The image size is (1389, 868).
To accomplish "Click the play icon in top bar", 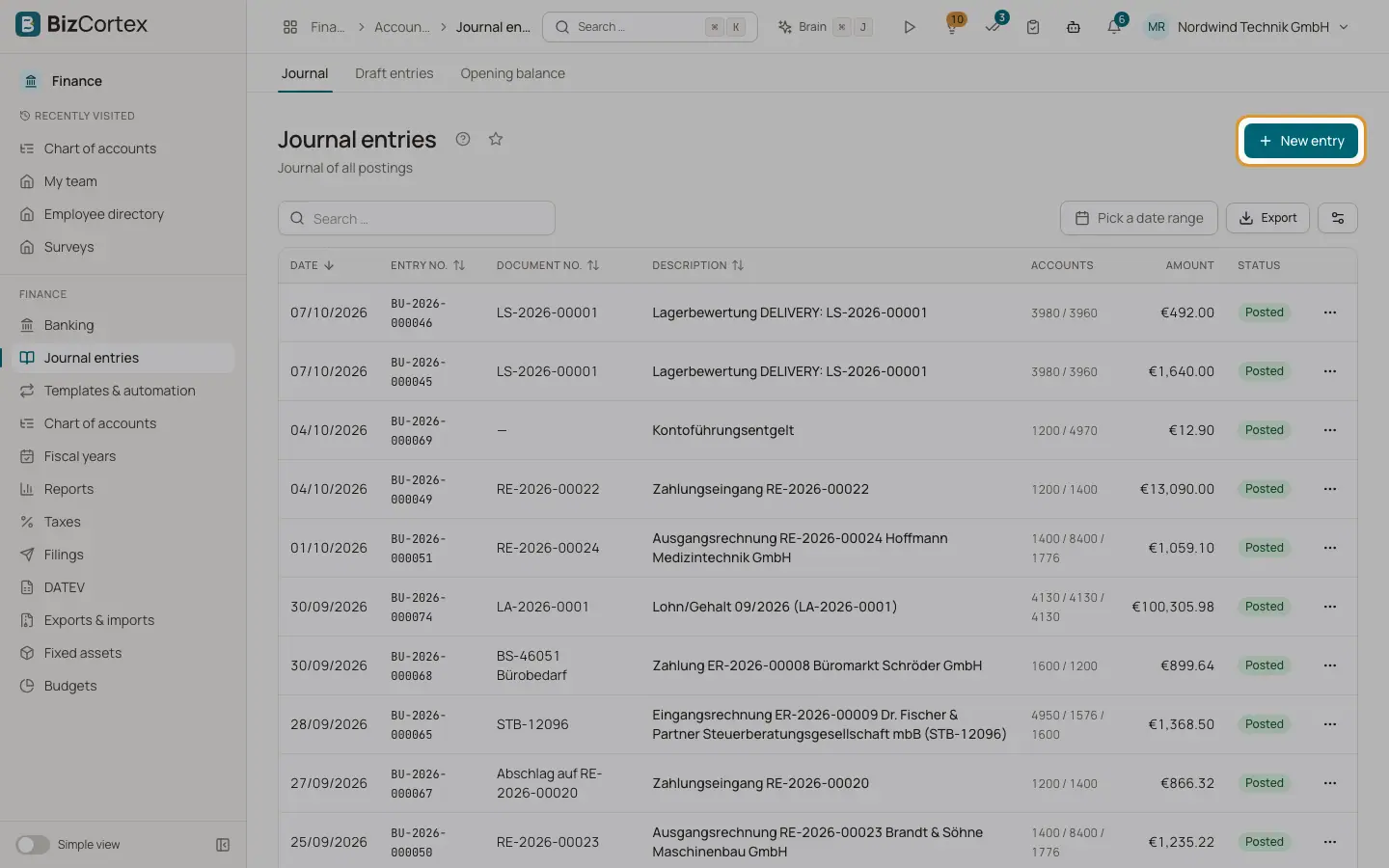I will point(909,27).
